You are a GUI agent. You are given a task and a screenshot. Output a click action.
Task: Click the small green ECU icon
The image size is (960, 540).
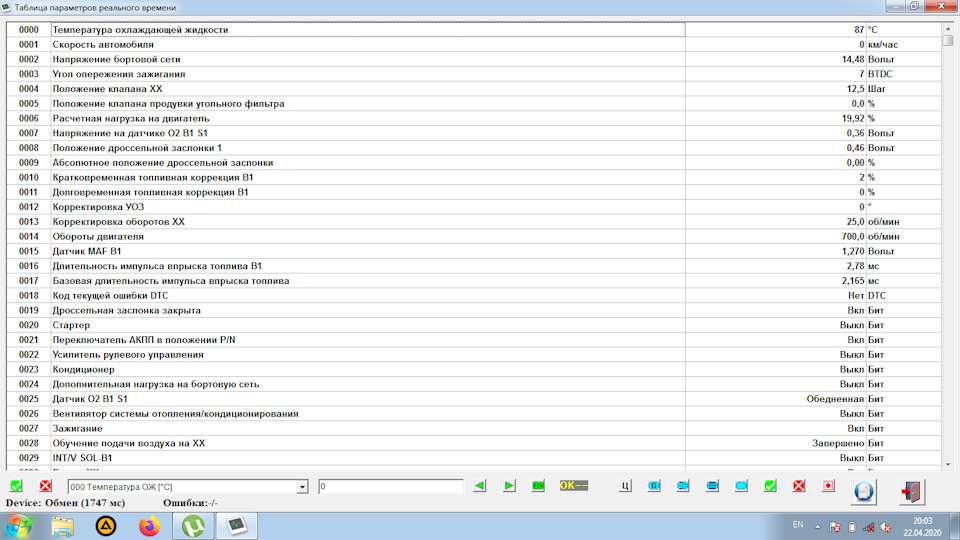pyautogui.click(x=538, y=486)
